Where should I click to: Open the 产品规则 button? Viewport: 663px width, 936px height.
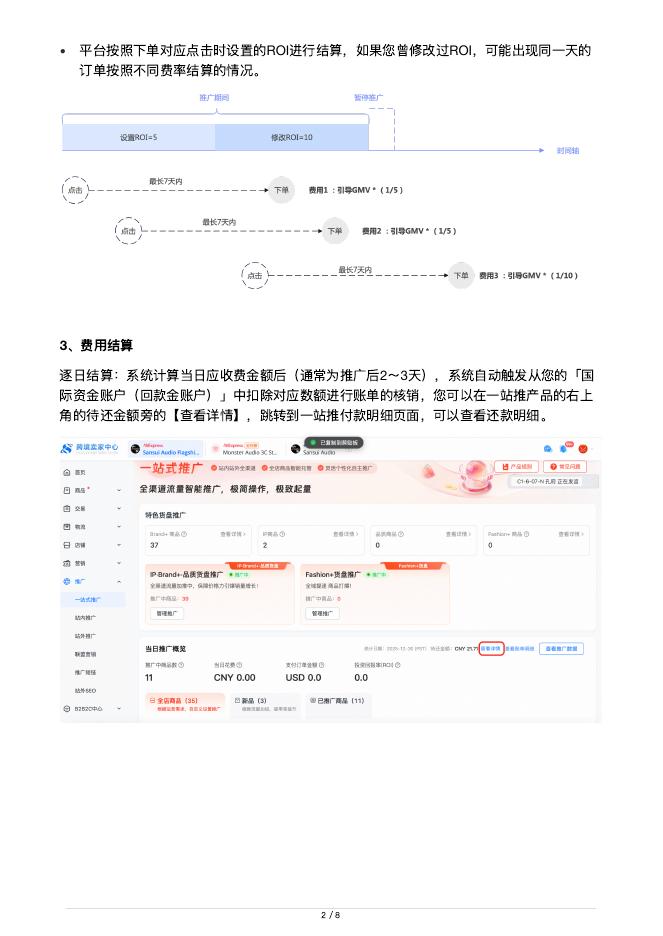[517, 466]
